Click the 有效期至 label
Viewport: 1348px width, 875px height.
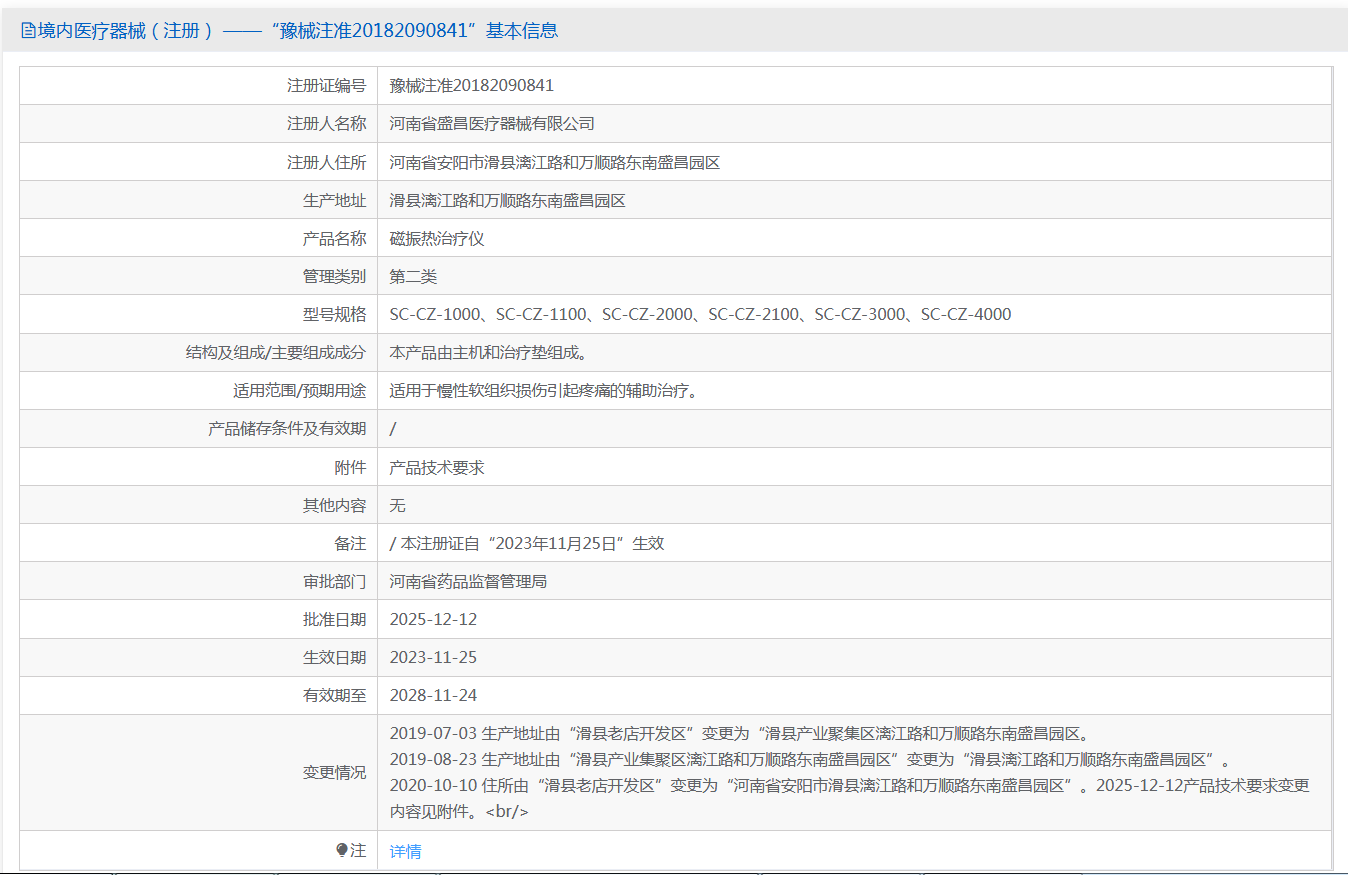[x=334, y=695]
